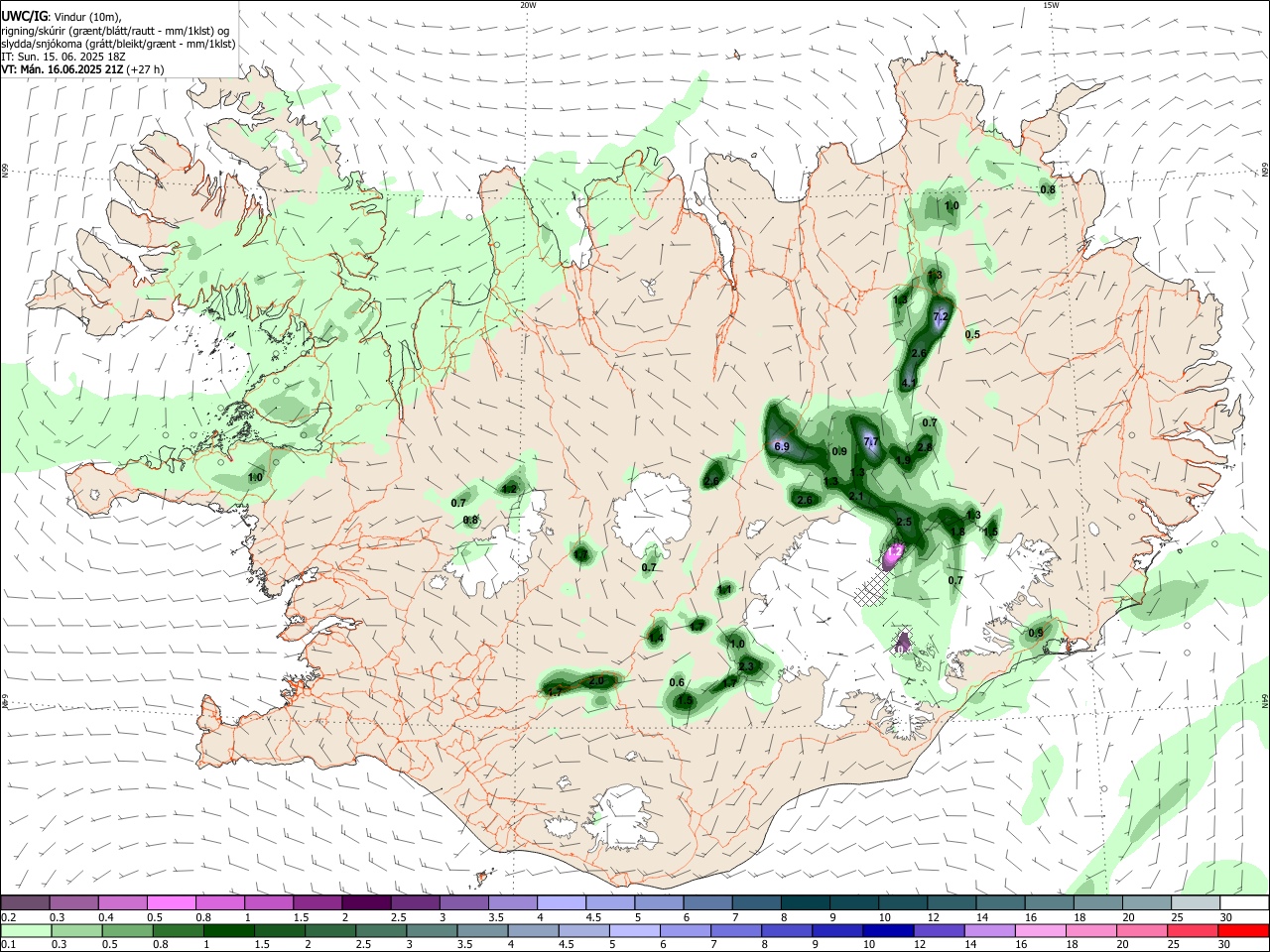The height and width of the screenshot is (952, 1270).
Task: Click the 15W longitude label
Action: 1051,5
